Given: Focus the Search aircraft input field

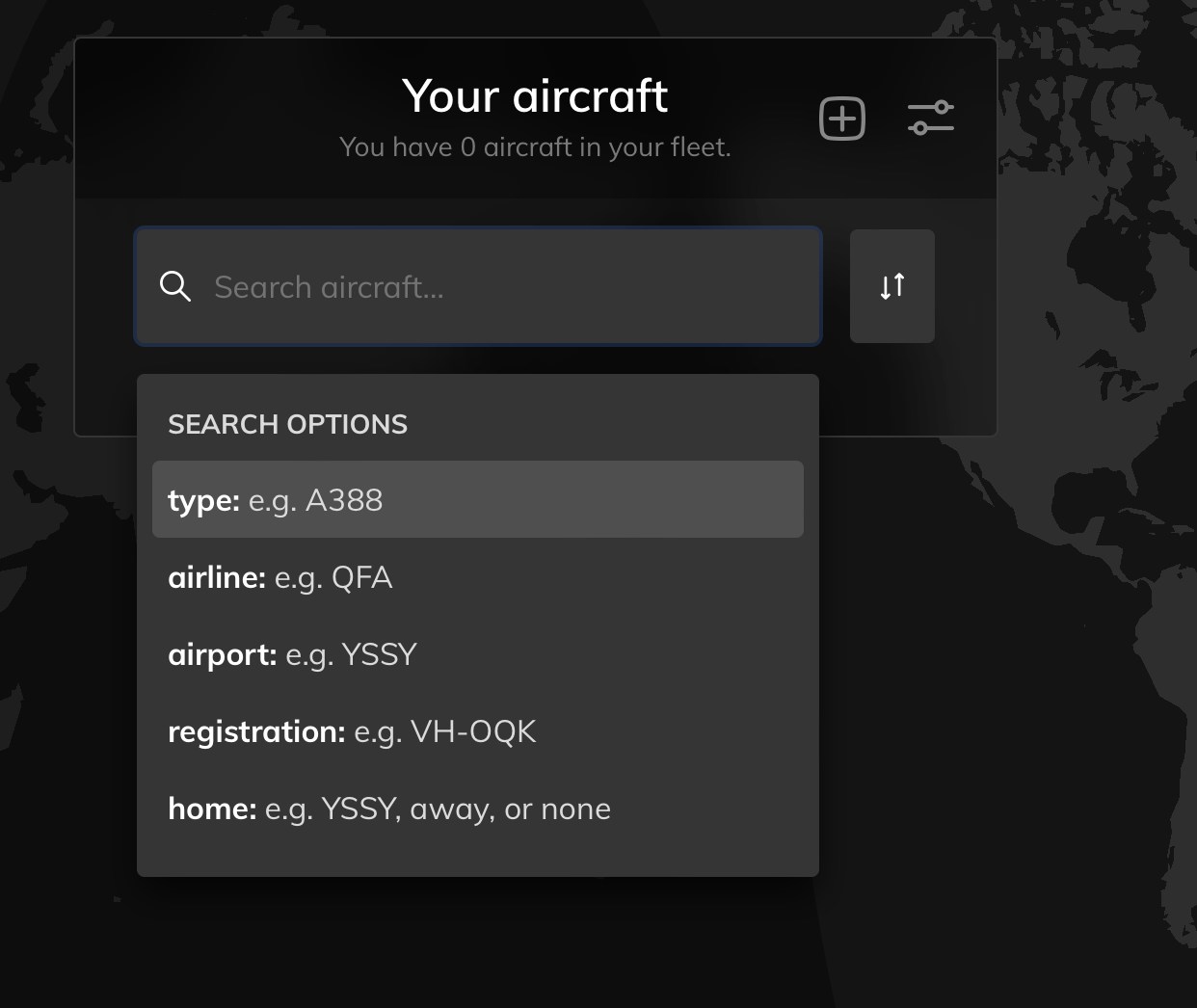Looking at the screenshot, I should click(x=478, y=286).
